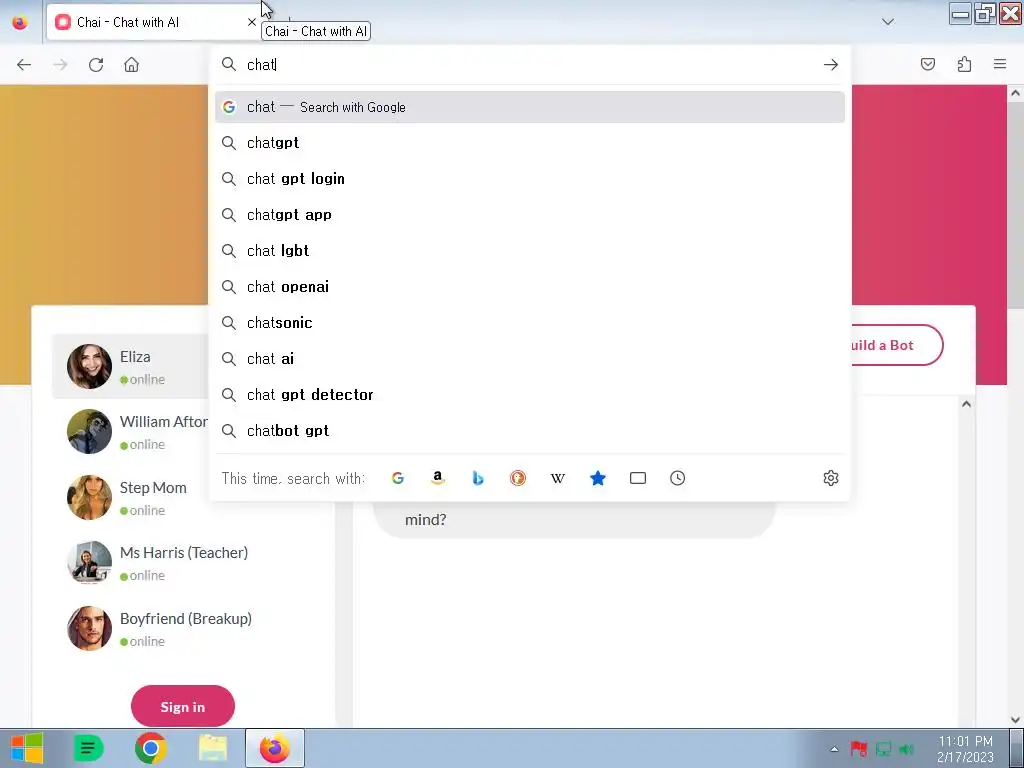The height and width of the screenshot is (768, 1024).
Task: Click the Firefox taskbar button
Action: pos(275,748)
